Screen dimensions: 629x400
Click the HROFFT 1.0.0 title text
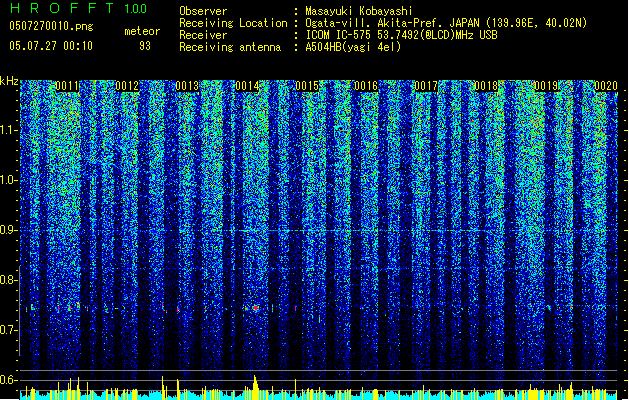pyautogui.click(x=78, y=8)
